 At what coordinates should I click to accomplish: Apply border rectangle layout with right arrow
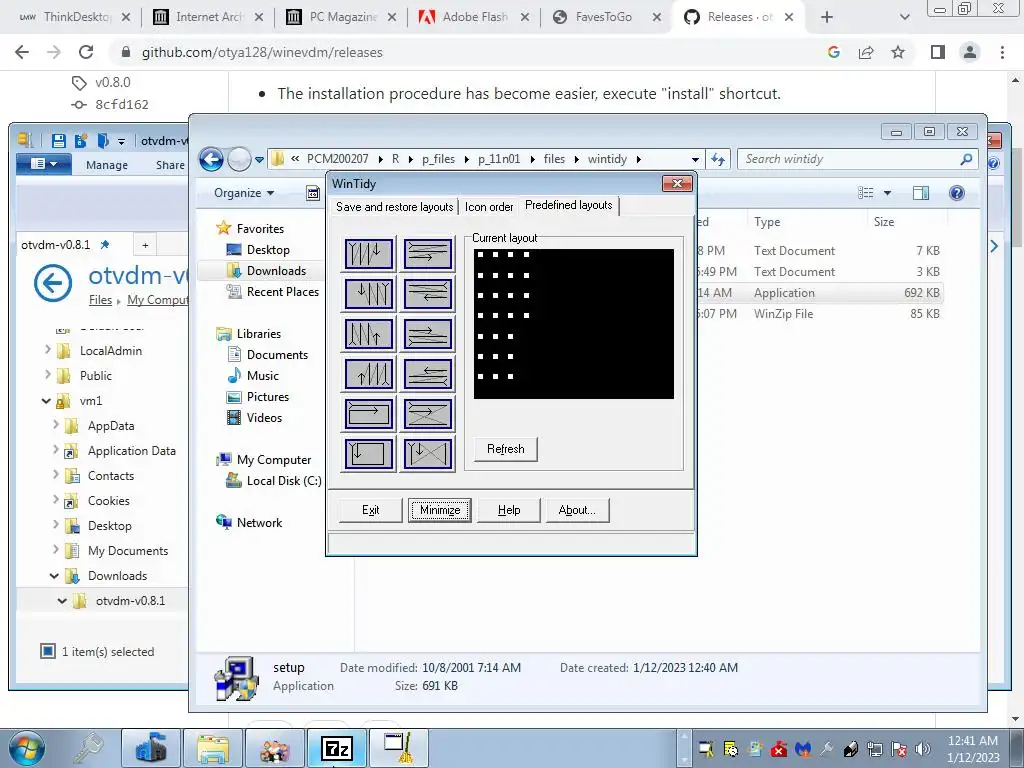(369, 414)
